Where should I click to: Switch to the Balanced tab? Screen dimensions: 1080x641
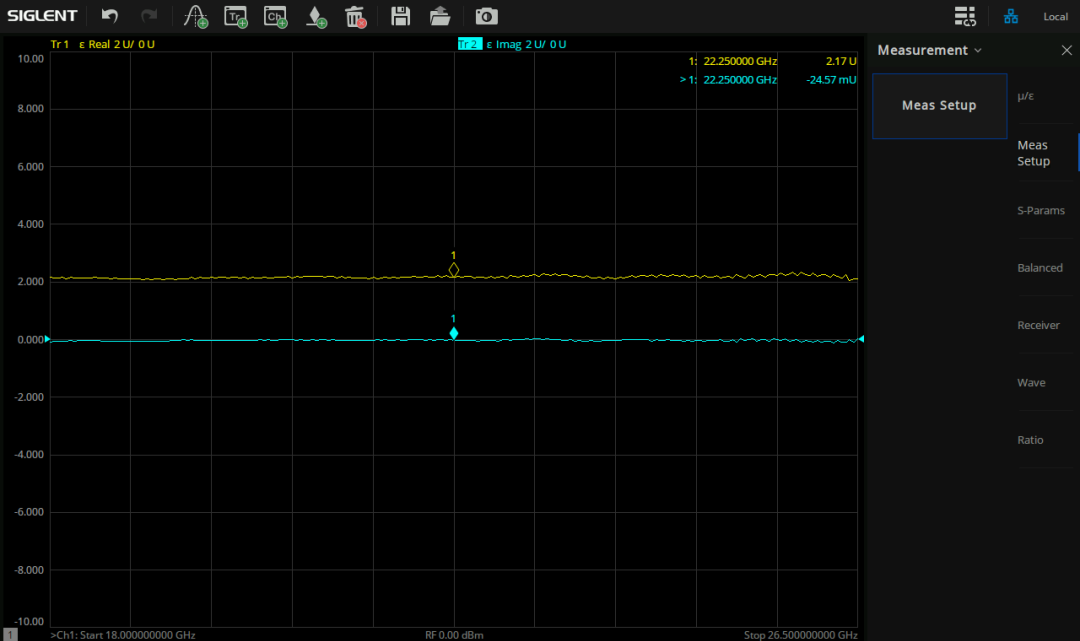pyautogui.click(x=1040, y=268)
